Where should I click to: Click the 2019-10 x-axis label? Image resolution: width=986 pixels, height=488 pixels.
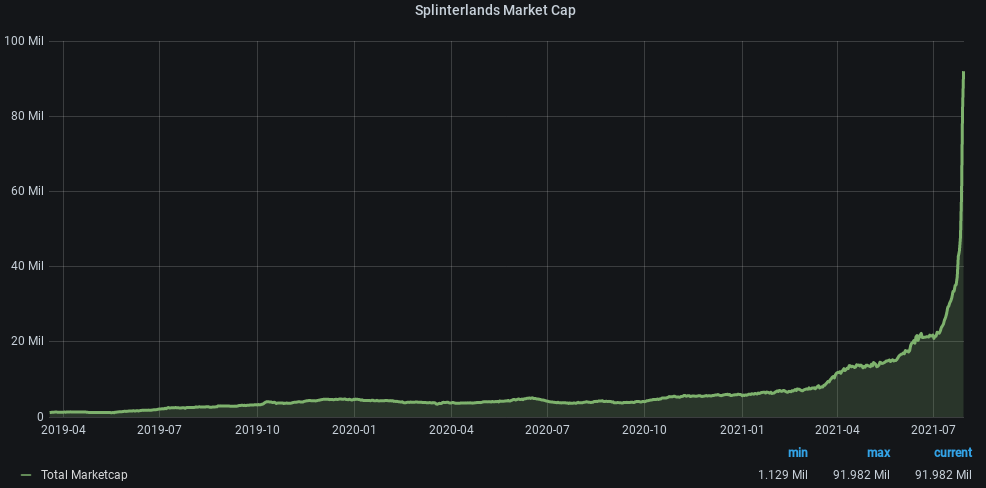(257, 430)
